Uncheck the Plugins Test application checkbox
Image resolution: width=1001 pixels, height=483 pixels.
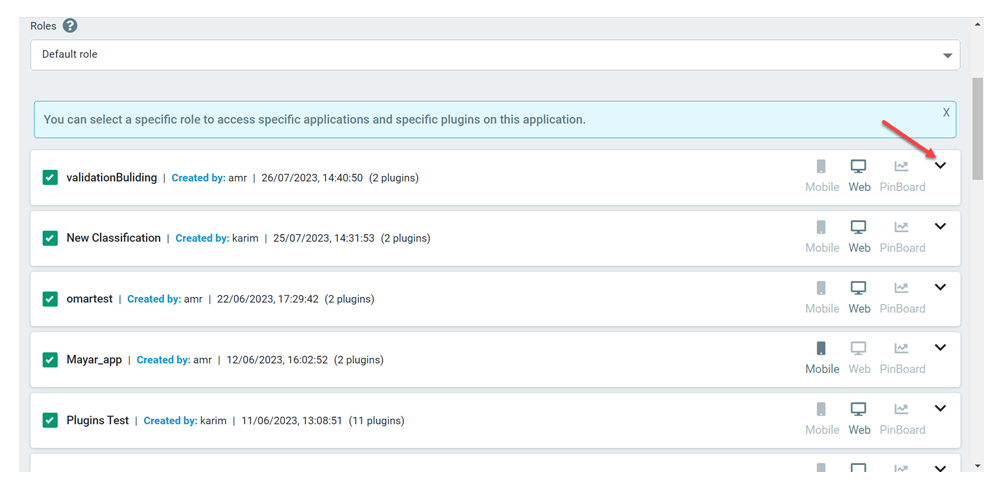coord(50,420)
